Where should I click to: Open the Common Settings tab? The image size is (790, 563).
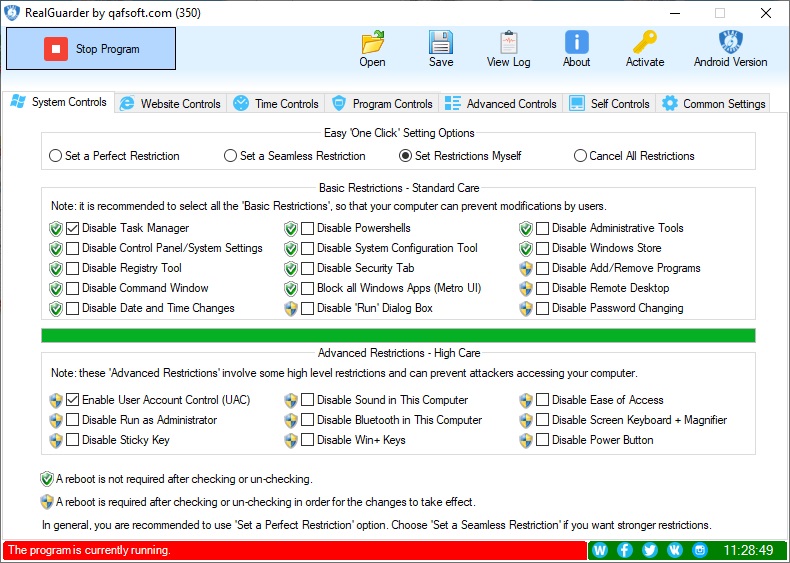tap(714, 103)
